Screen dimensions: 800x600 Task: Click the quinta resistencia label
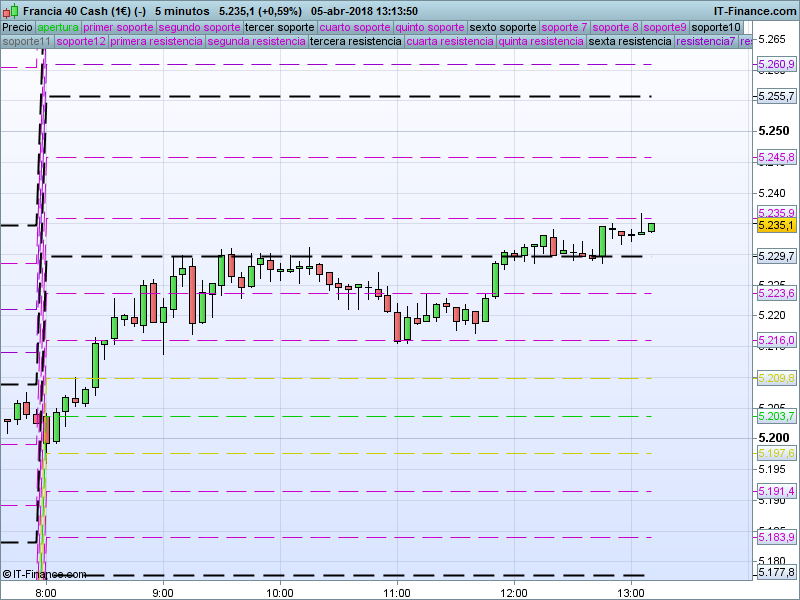(x=541, y=41)
